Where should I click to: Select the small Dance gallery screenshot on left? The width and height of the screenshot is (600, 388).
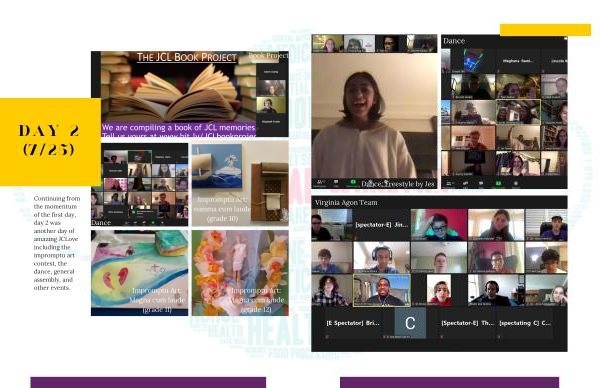(x=140, y=184)
